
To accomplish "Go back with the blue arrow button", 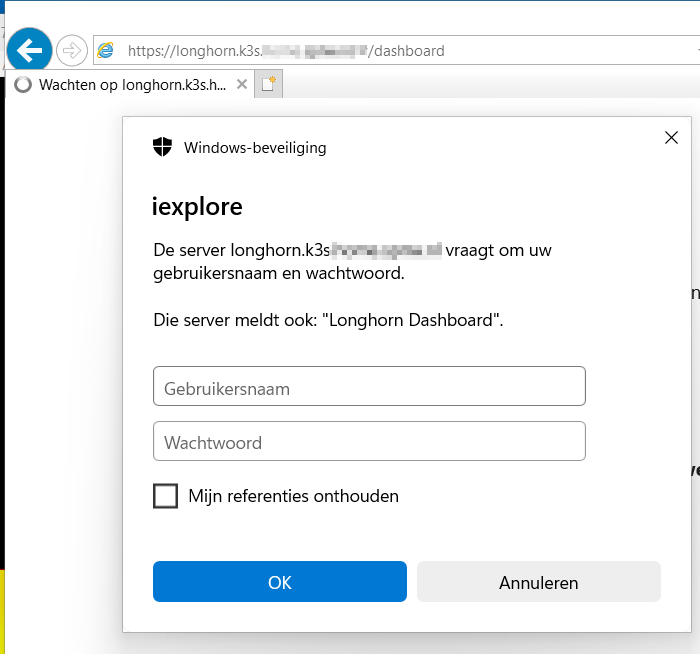I will point(29,50).
